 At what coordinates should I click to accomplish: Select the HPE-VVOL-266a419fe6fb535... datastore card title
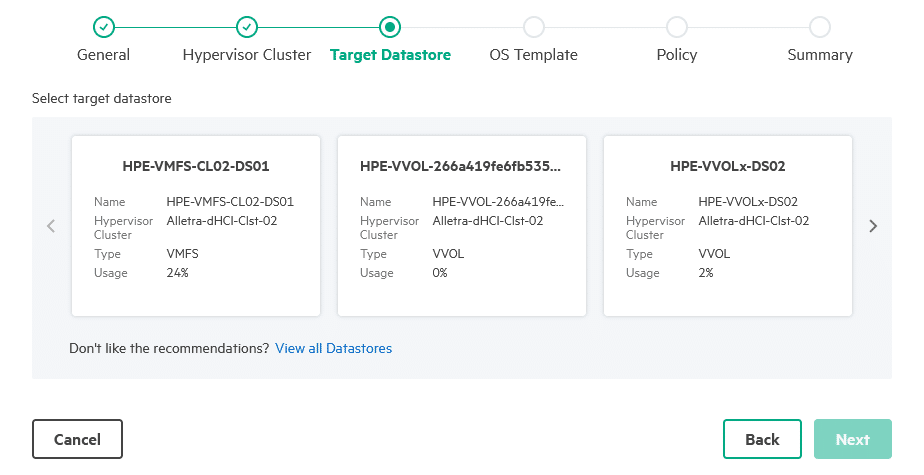pyautogui.click(x=460, y=166)
